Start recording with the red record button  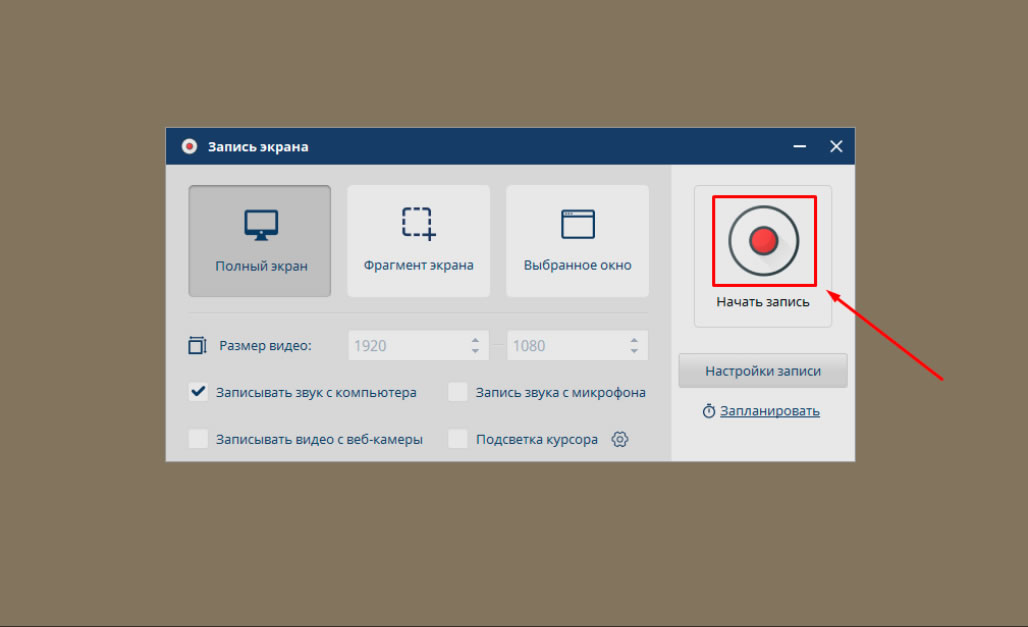pyautogui.click(x=764, y=241)
